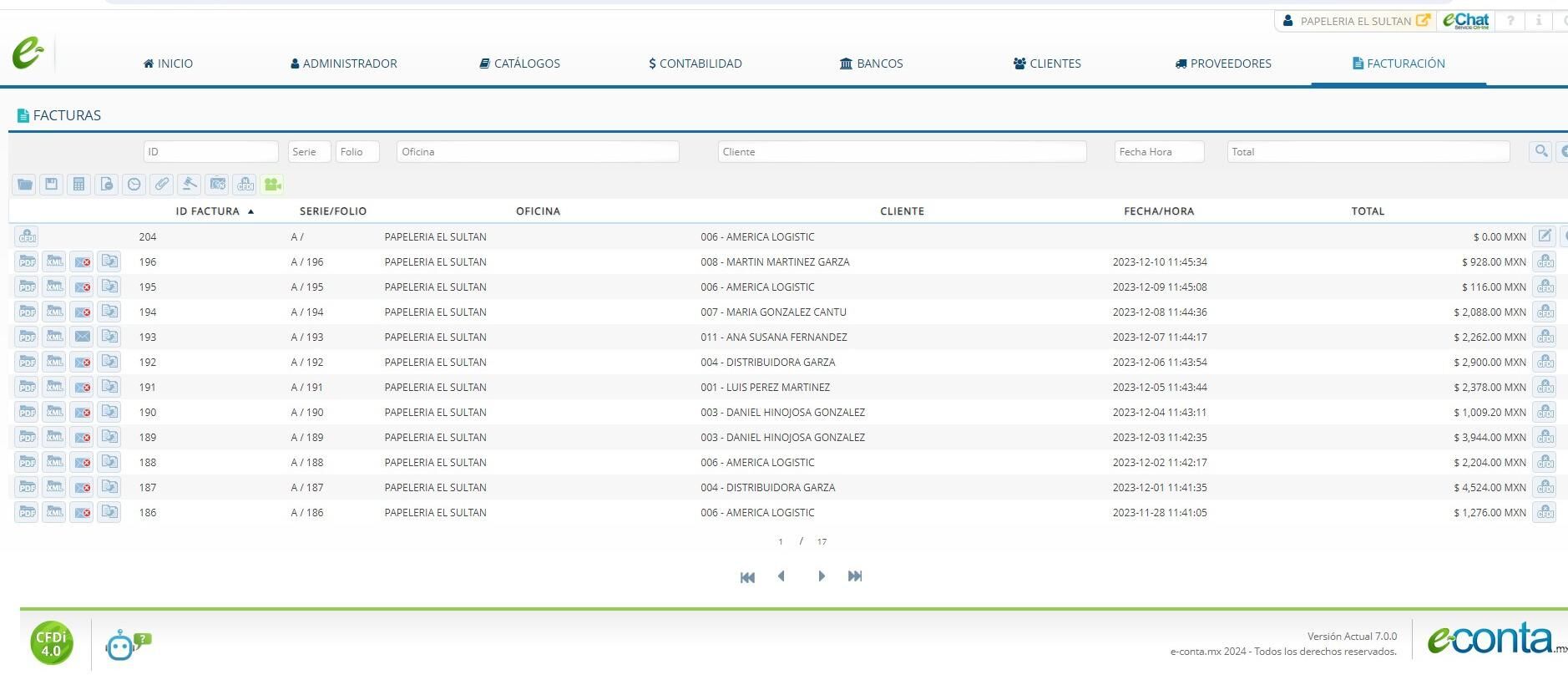
Task: Click the paperclip attachment toolbar icon
Action: [162, 185]
